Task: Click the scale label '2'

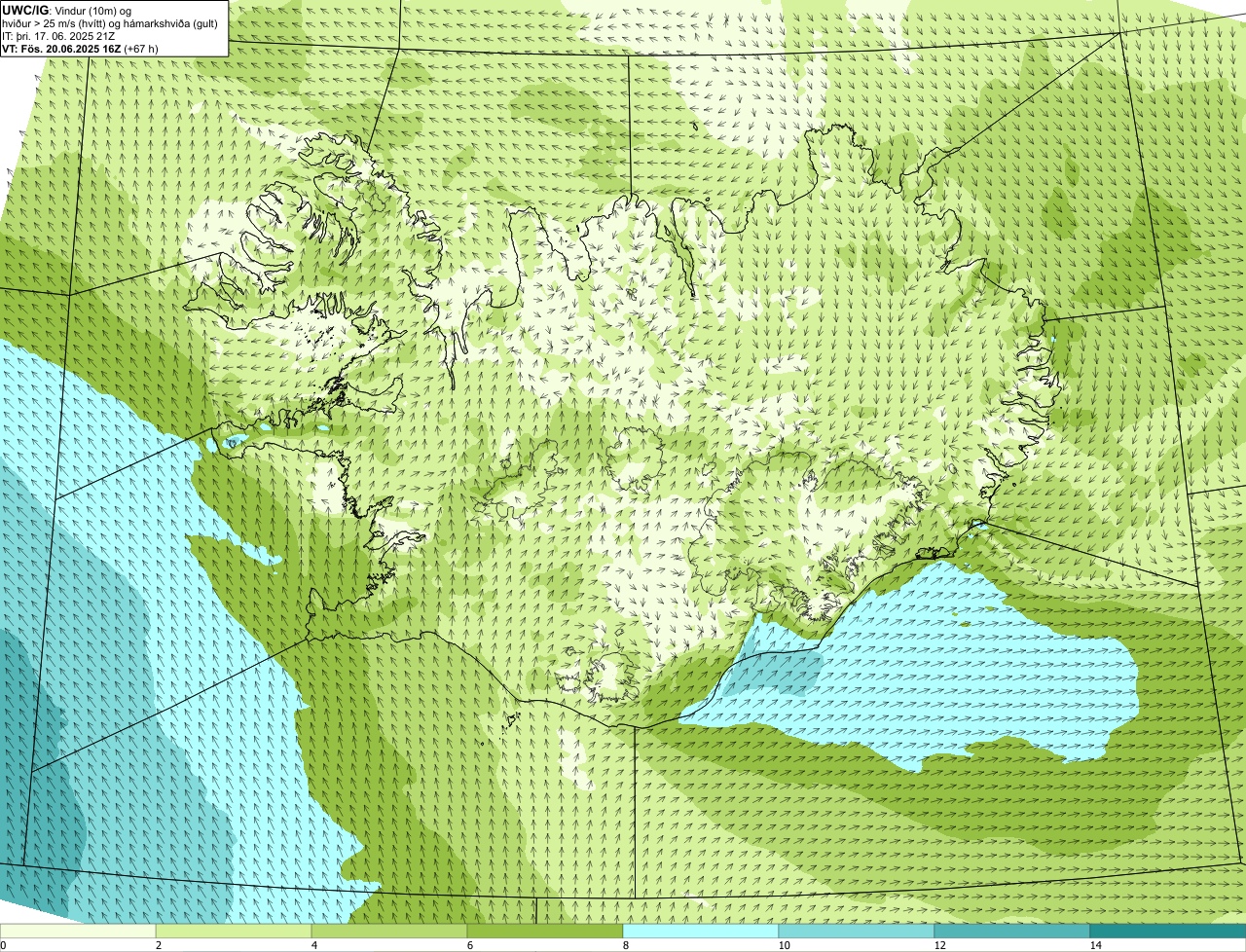Action: pyautogui.click(x=158, y=945)
